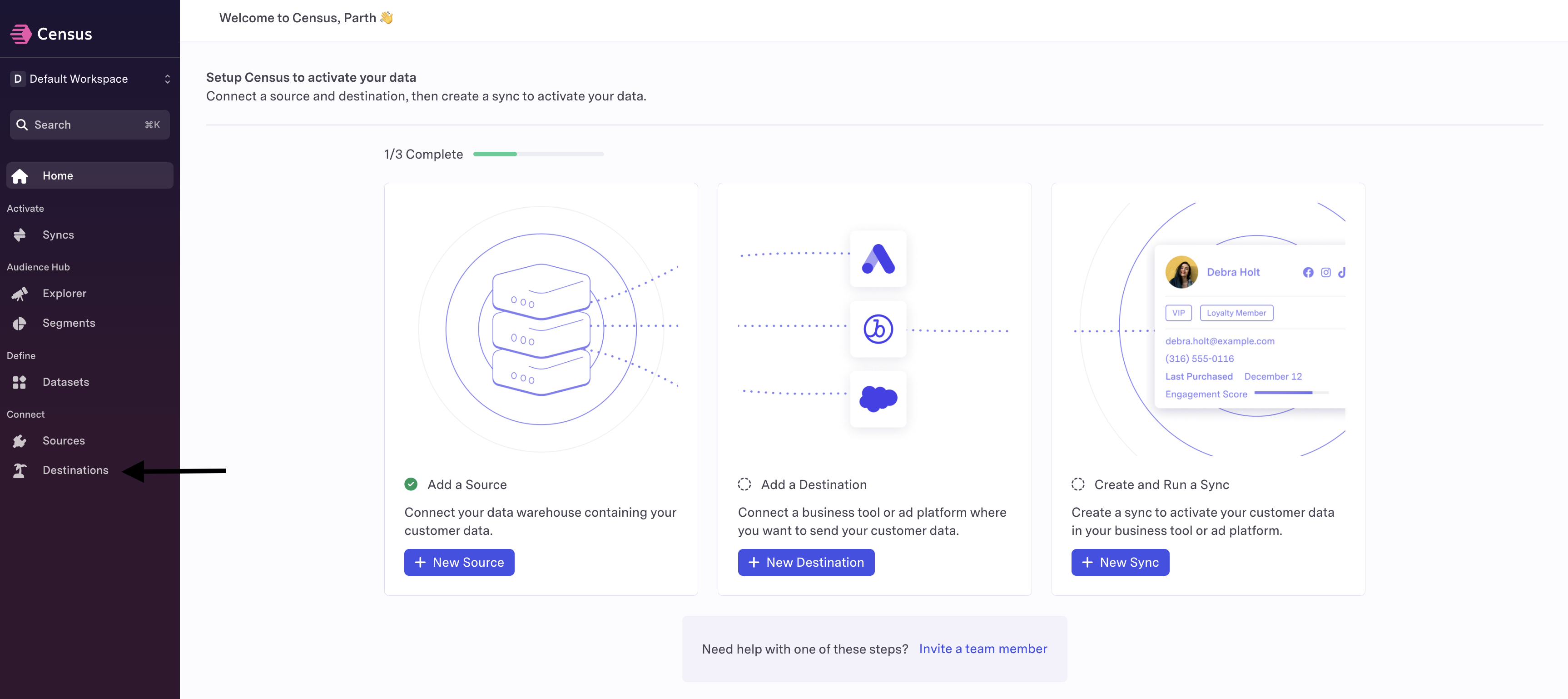
Task: Click the Sources puzzle piece icon
Action: click(x=20, y=441)
